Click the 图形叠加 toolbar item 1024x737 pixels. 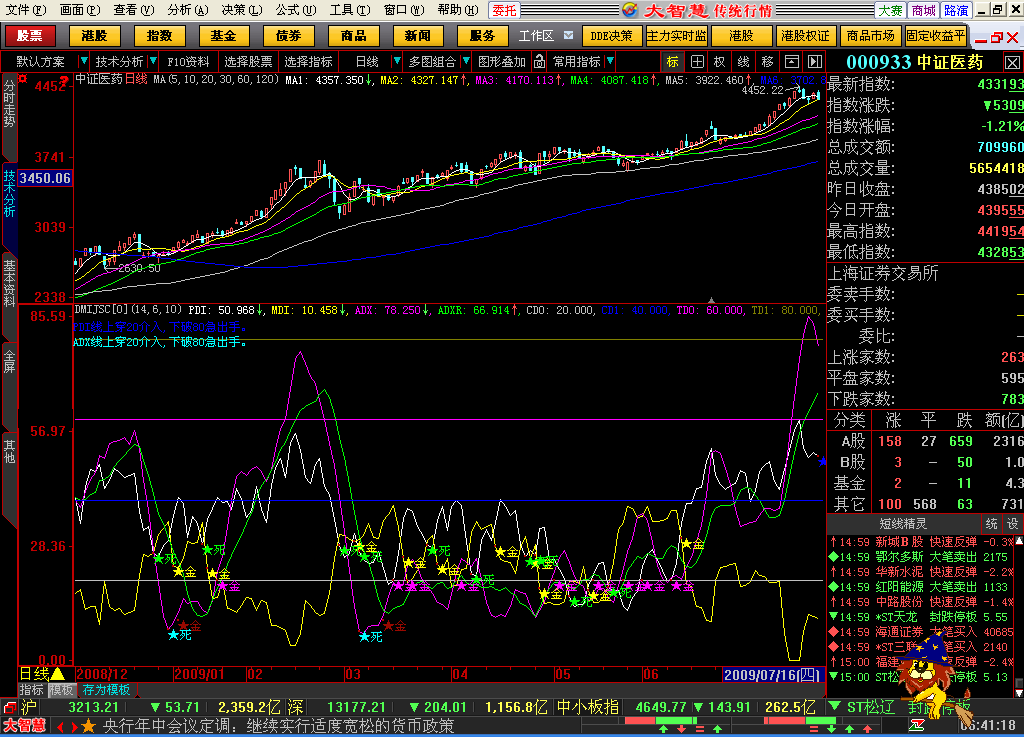pos(502,61)
